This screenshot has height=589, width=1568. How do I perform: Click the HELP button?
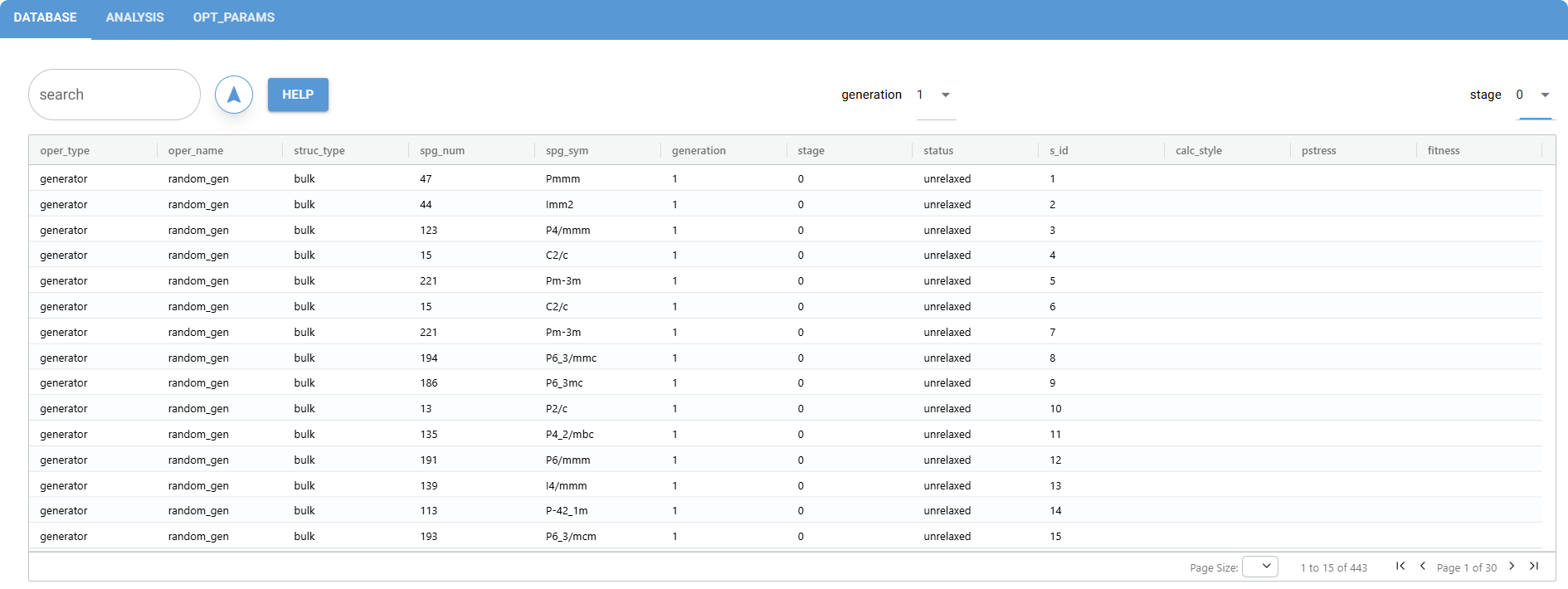(298, 95)
